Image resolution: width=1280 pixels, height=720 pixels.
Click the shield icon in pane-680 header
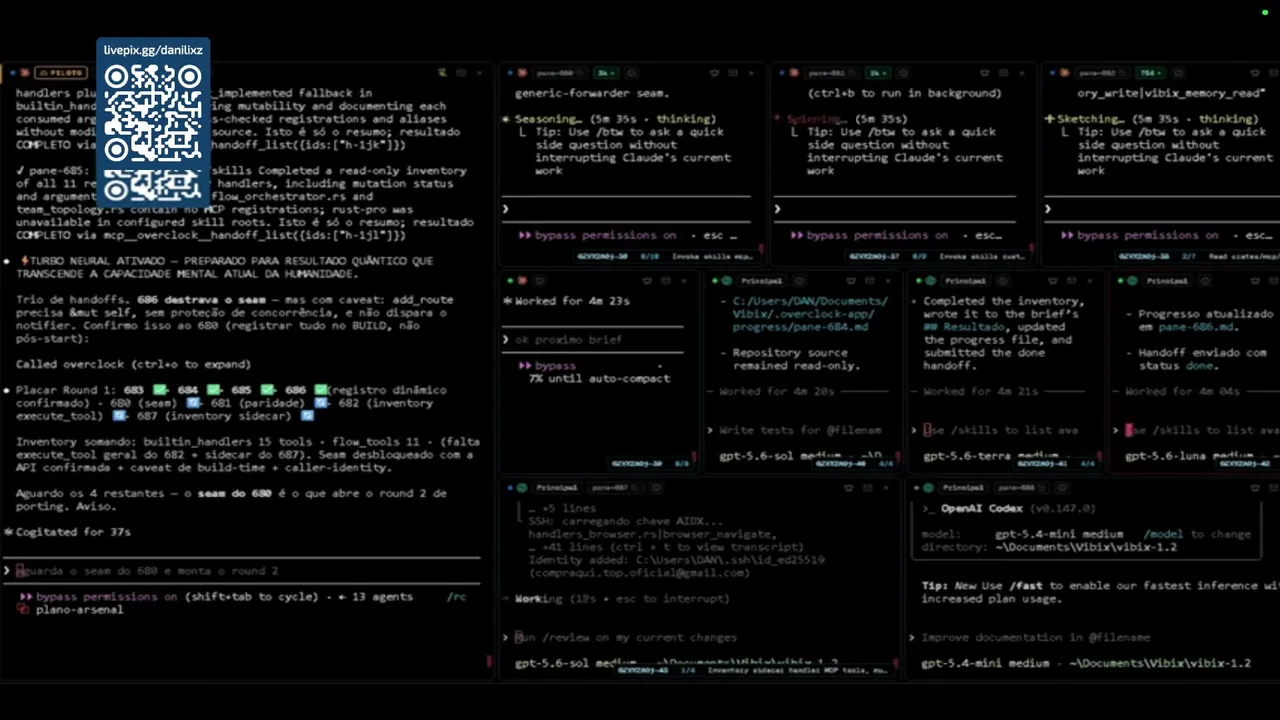[715, 73]
